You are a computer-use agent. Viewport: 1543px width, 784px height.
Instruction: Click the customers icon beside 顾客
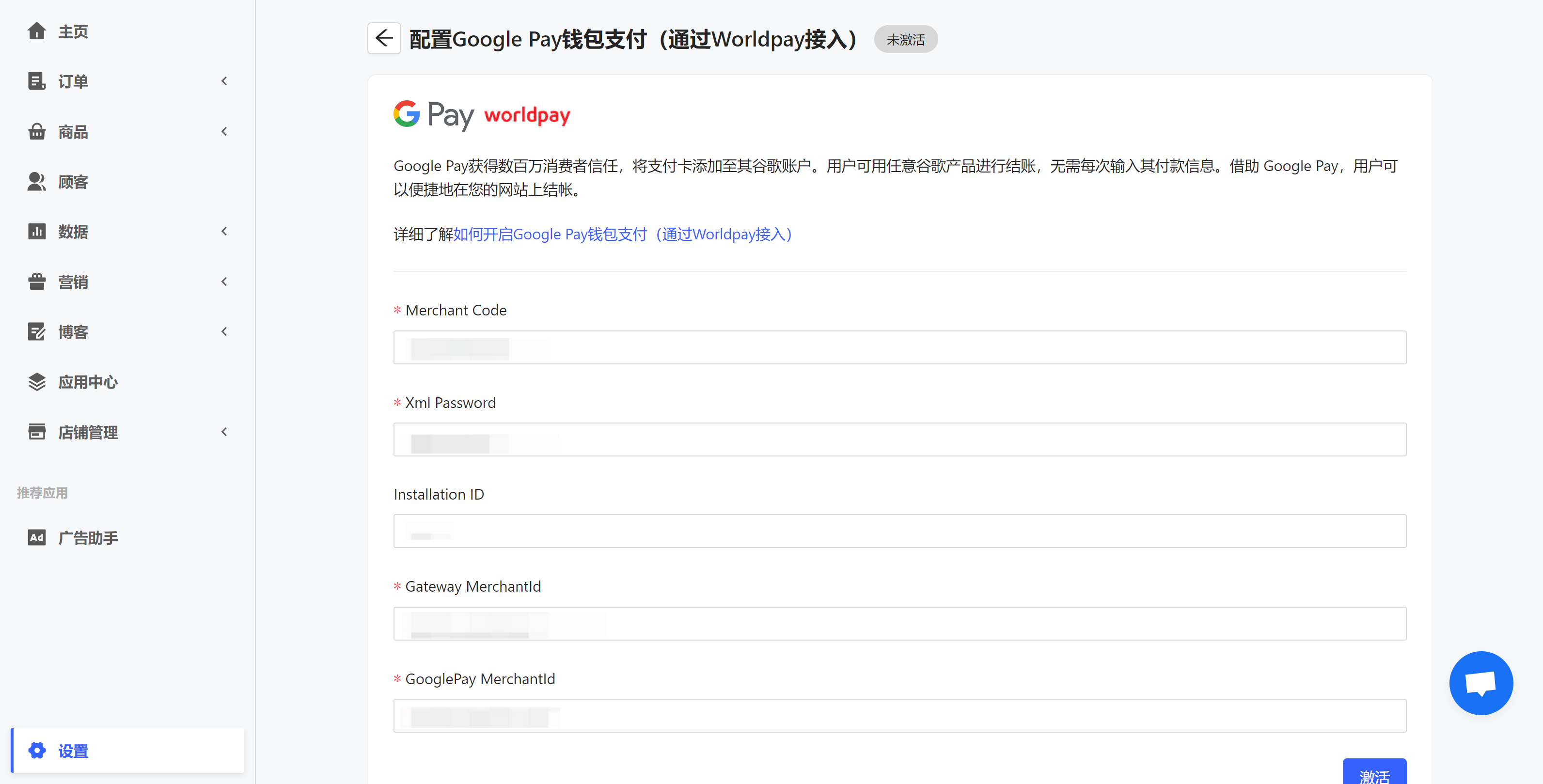point(36,182)
